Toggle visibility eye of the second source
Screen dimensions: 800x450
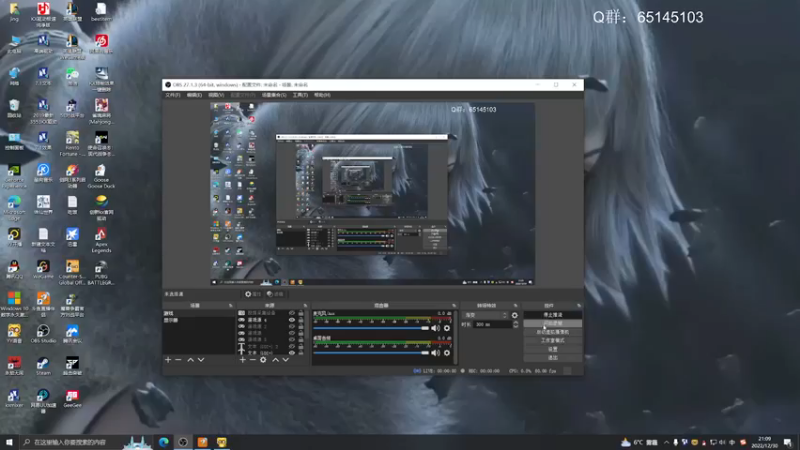click(x=292, y=320)
